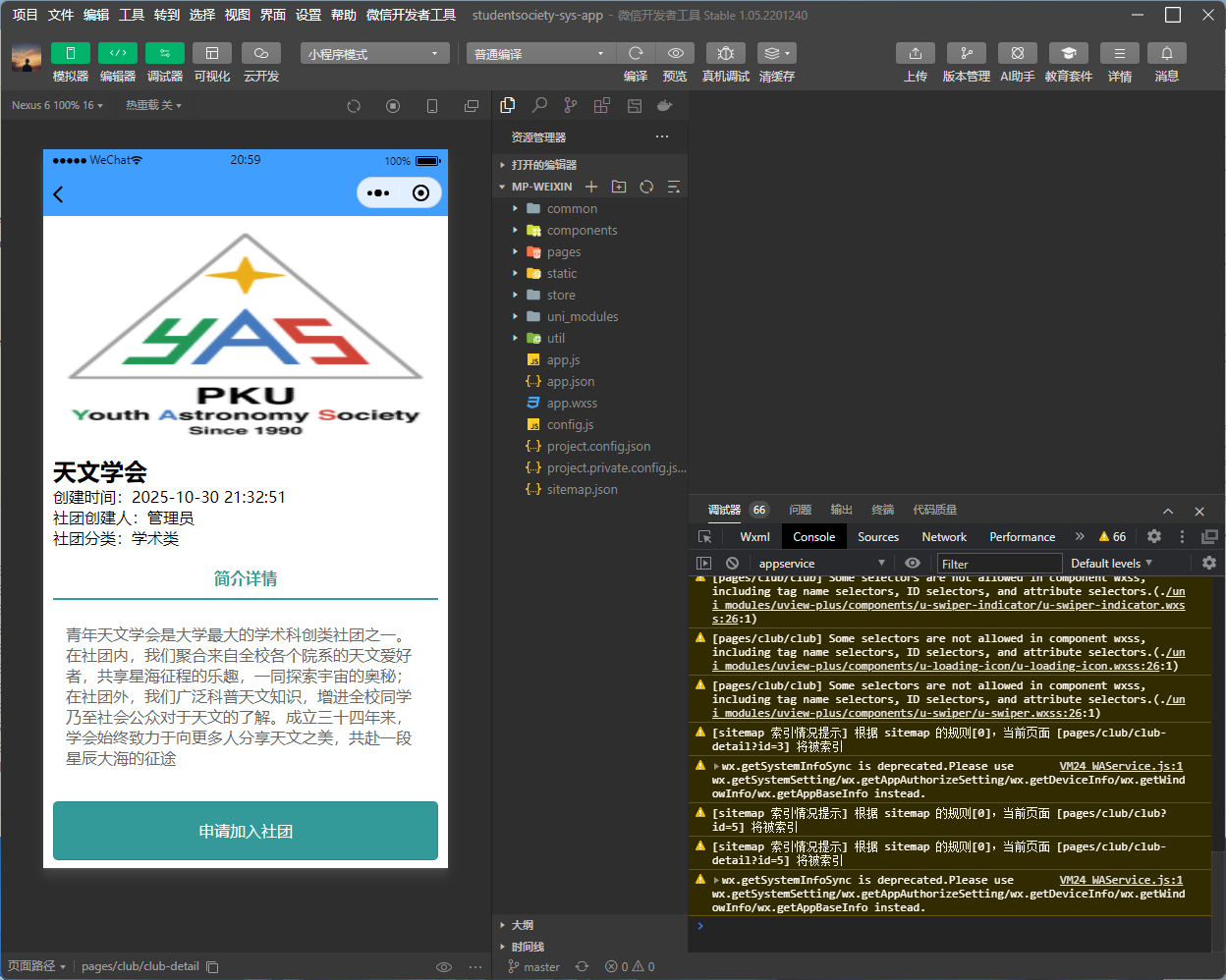This screenshot has height=980, width=1226.
Task: Open the 文件 menu
Action: [x=61, y=15]
